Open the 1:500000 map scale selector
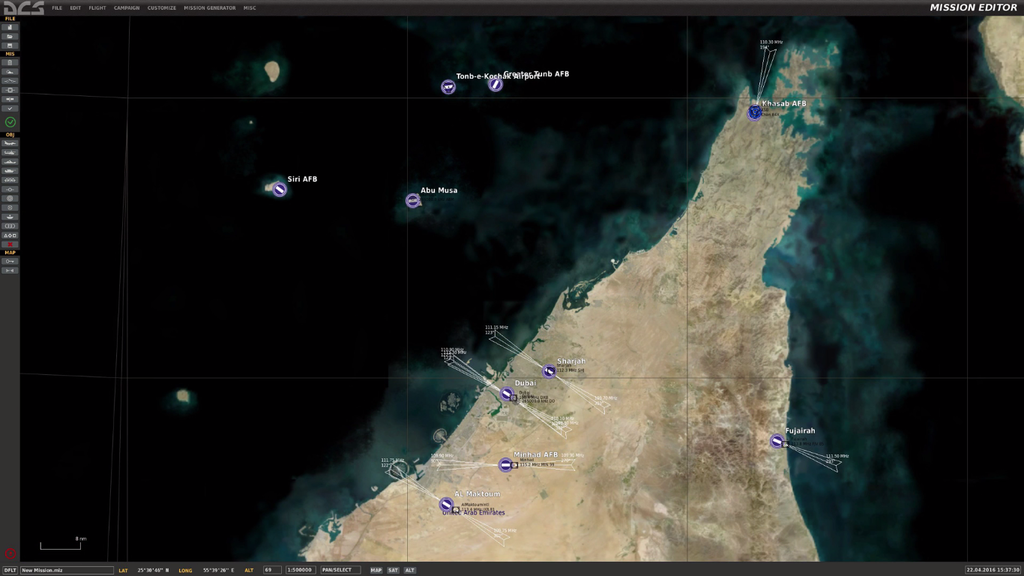 pyautogui.click(x=300, y=570)
